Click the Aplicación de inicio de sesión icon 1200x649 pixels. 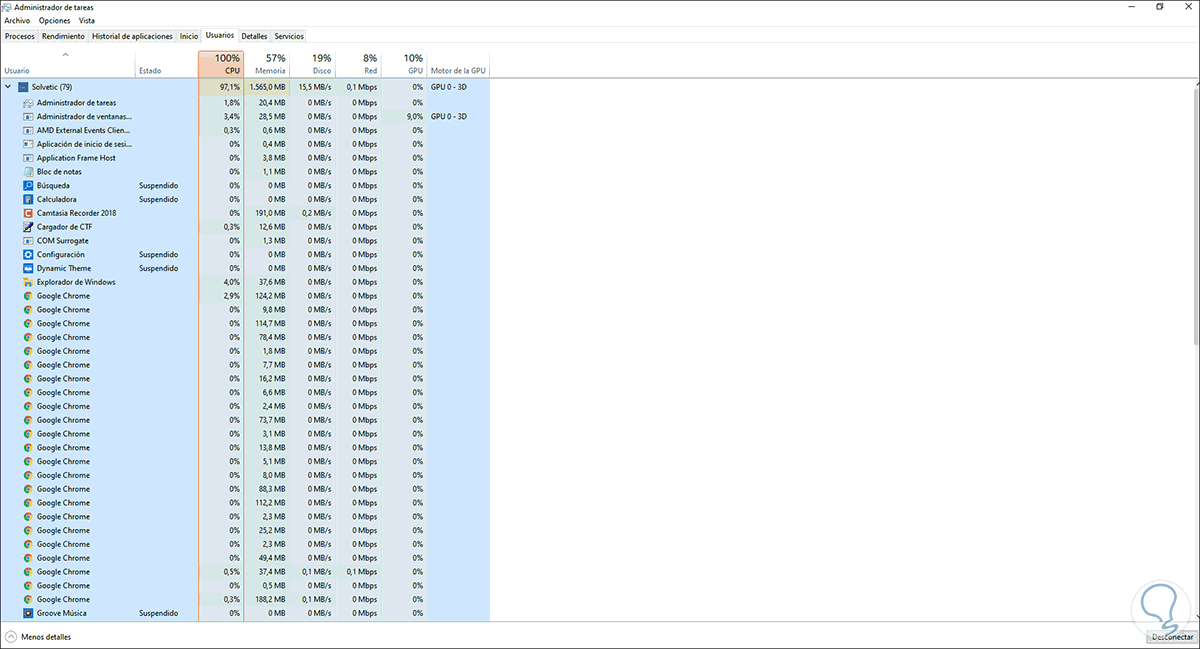tap(28, 144)
